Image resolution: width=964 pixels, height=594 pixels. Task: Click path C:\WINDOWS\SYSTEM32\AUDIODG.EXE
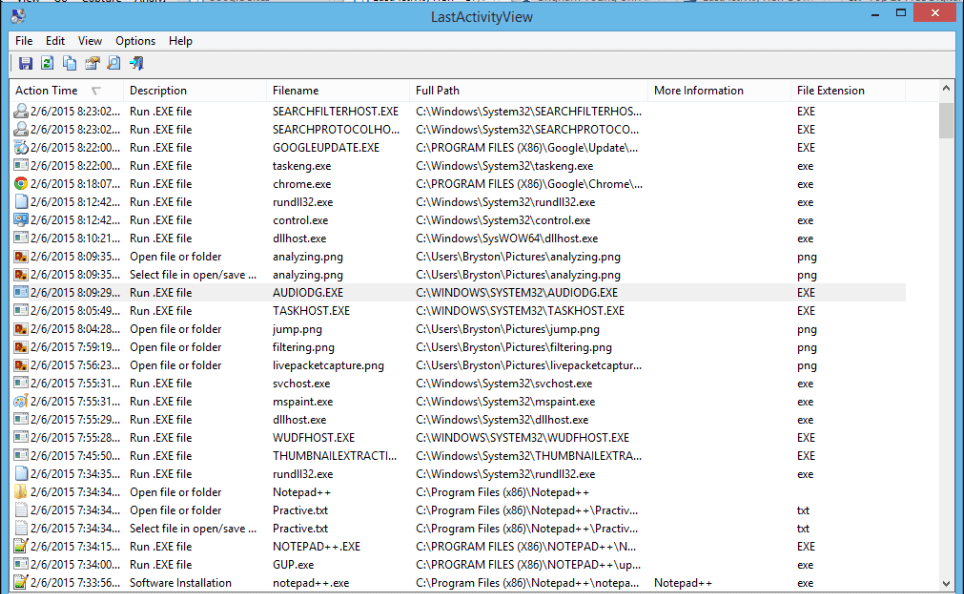click(516, 293)
